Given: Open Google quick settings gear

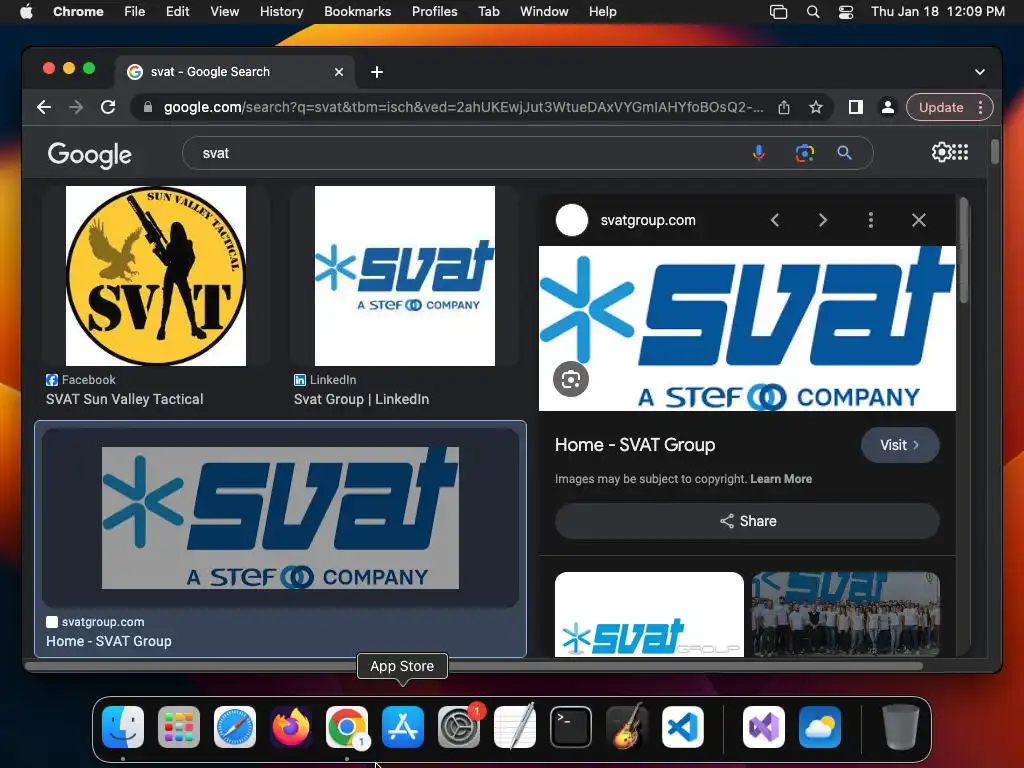Looking at the screenshot, I should point(942,152).
